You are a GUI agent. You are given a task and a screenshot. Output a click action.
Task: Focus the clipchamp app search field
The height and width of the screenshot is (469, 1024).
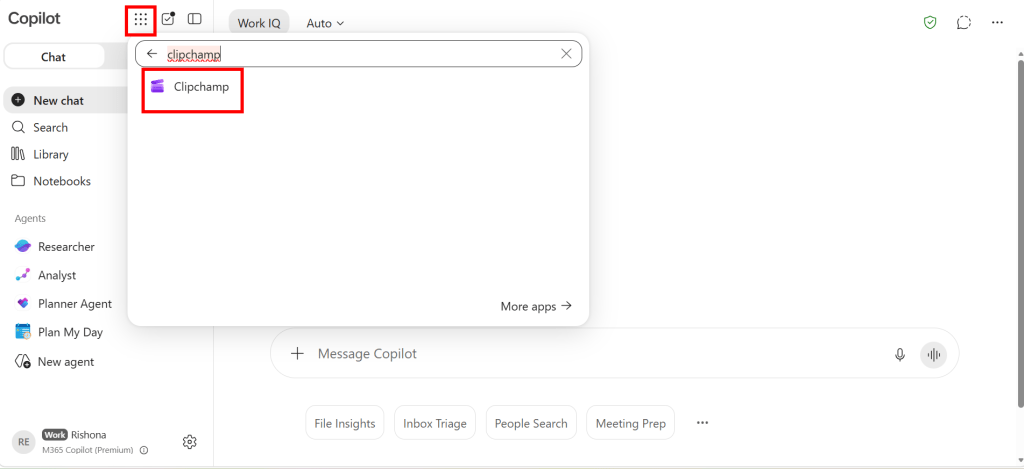click(358, 54)
